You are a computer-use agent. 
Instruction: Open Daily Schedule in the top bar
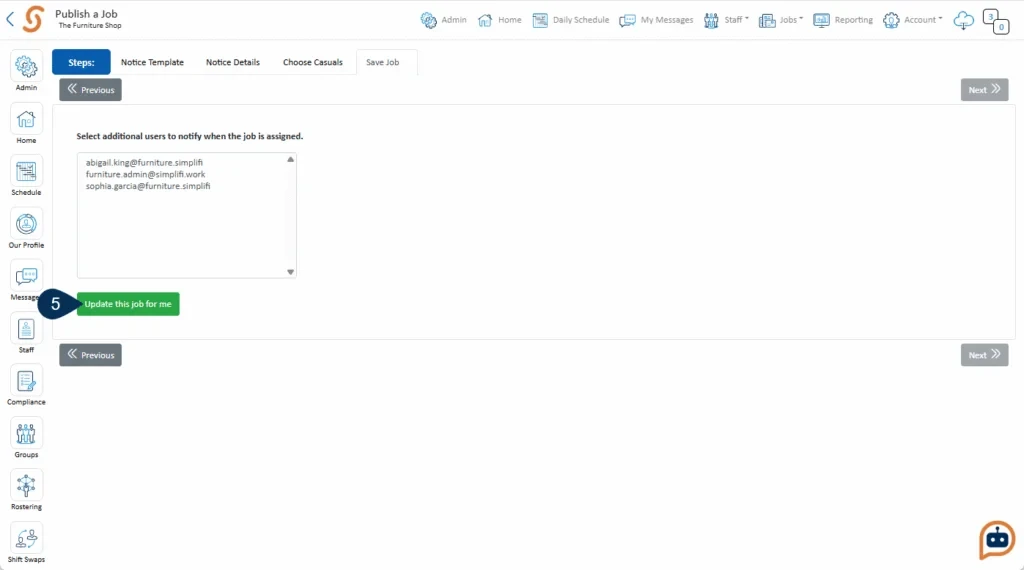point(571,20)
